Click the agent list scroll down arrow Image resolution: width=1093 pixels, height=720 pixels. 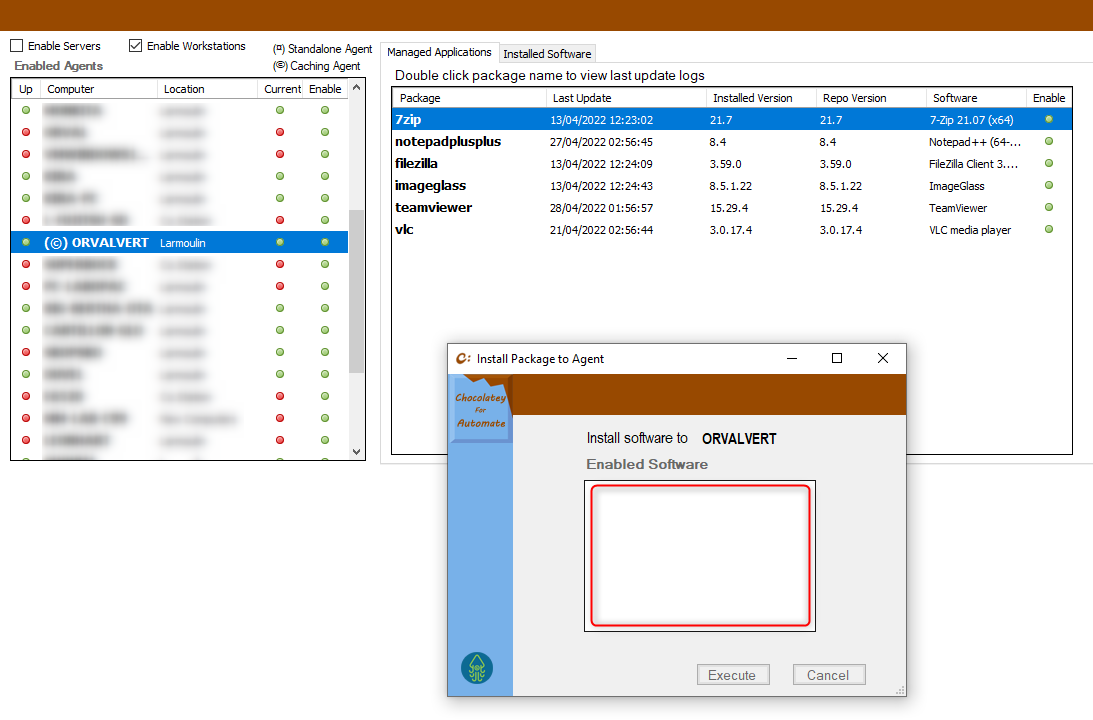(356, 452)
